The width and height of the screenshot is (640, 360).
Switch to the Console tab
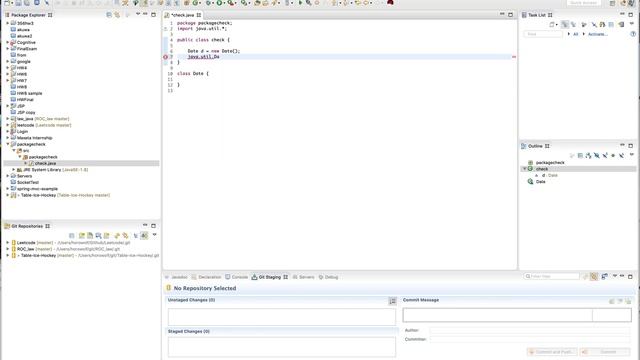pyautogui.click(x=236, y=277)
